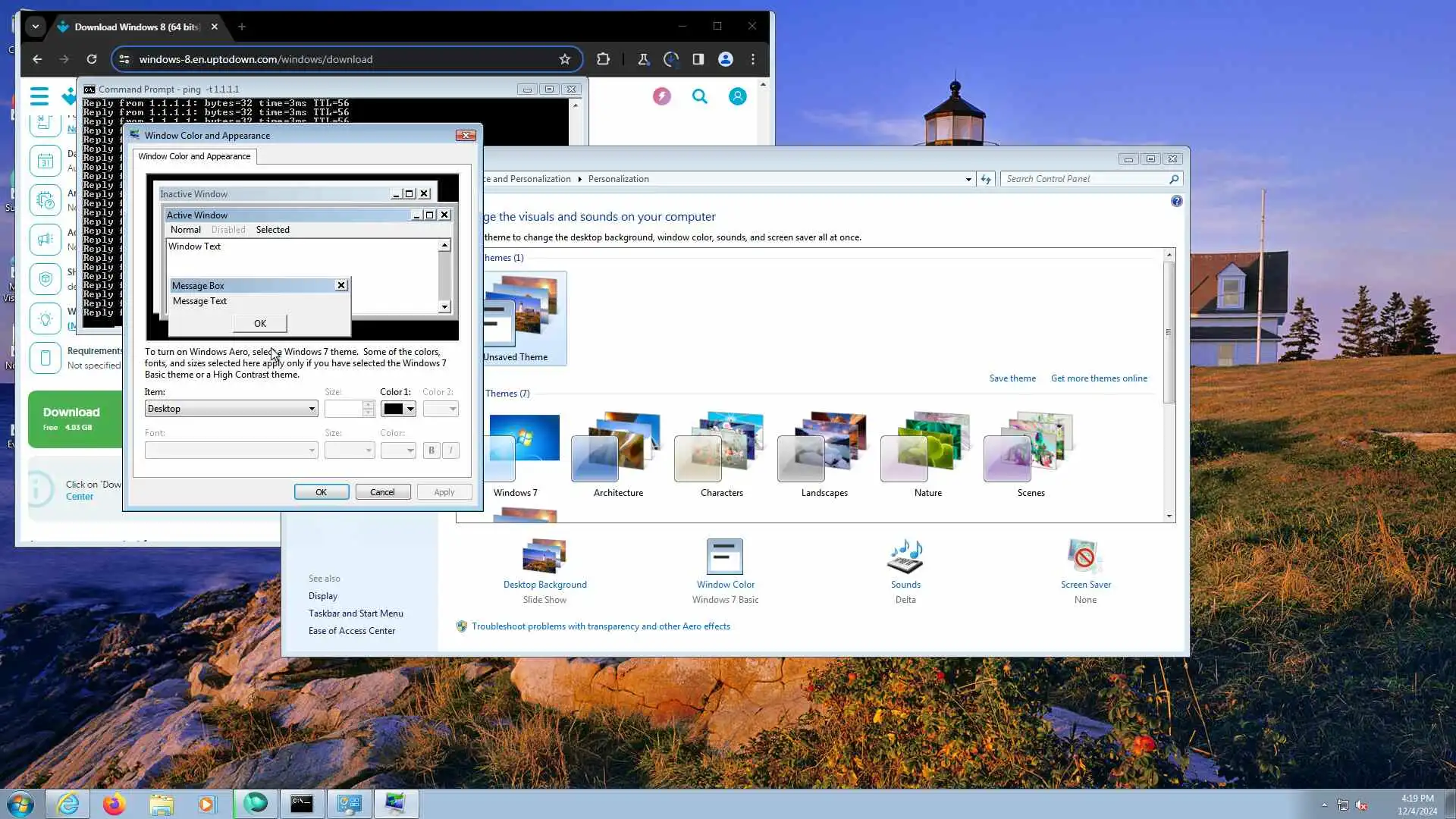Toggle the Italic font button
This screenshot has width=1456, height=819.
pos(450,450)
